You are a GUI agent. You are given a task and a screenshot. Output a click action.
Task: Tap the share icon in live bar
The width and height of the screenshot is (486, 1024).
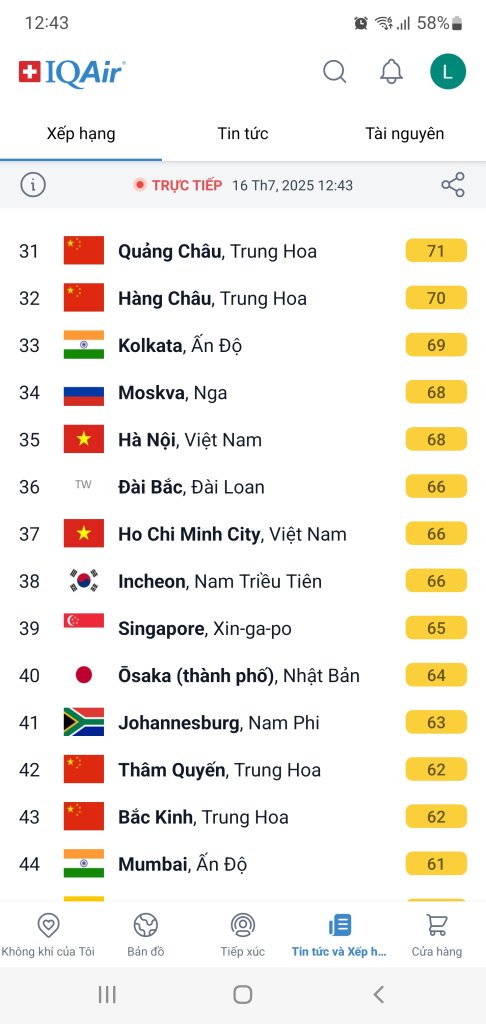point(453,185)
